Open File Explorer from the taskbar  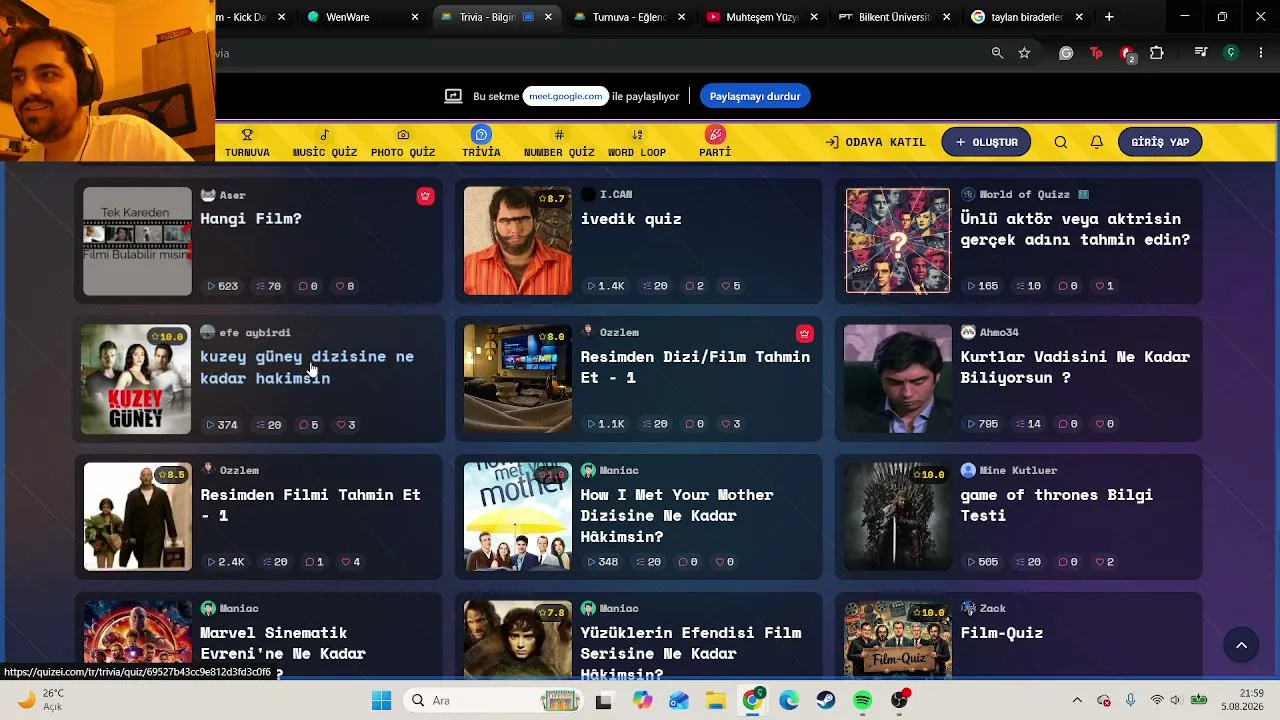pos(715,701)
